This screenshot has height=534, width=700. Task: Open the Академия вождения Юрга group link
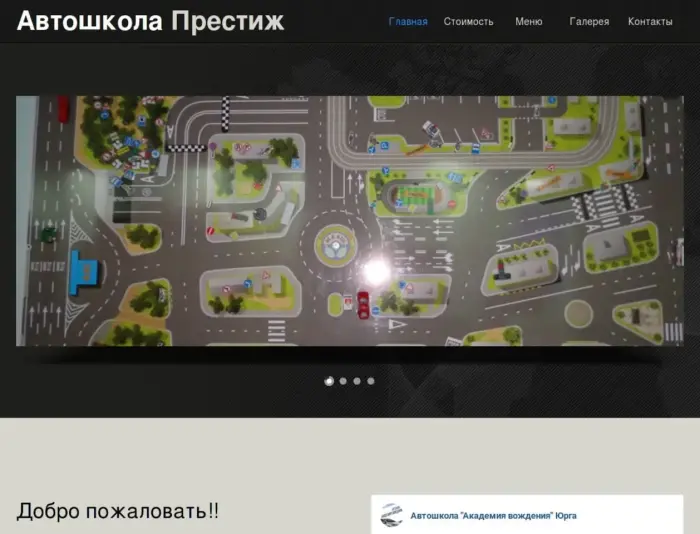coord(493,516)
